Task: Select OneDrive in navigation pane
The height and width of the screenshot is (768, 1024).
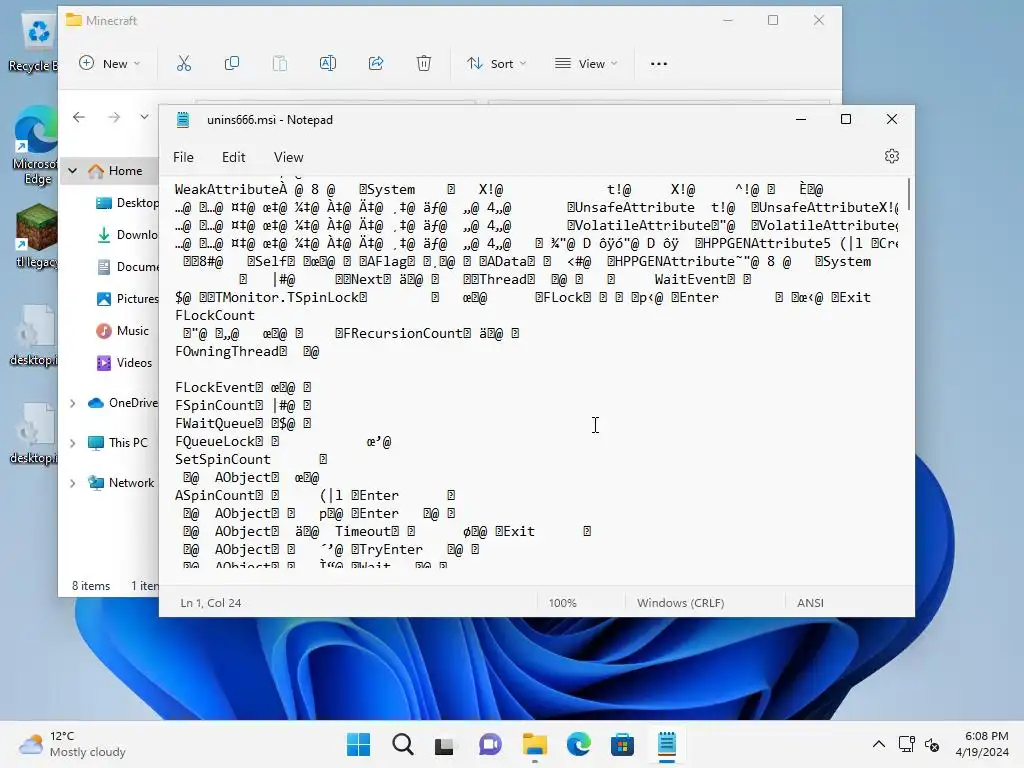Action: click(123, 403)
